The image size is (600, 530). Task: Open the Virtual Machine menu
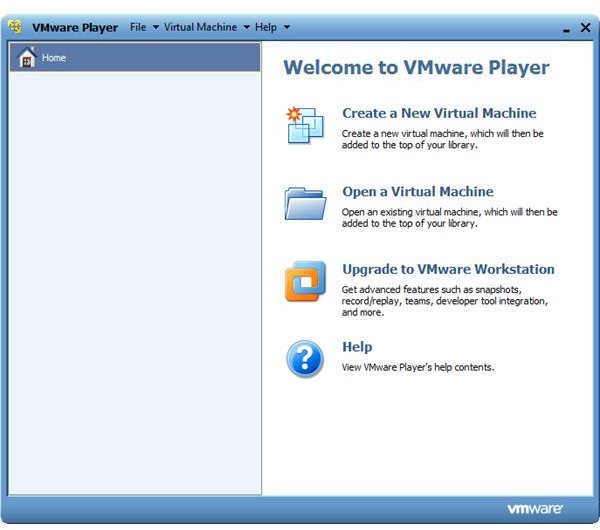(201, 27)
